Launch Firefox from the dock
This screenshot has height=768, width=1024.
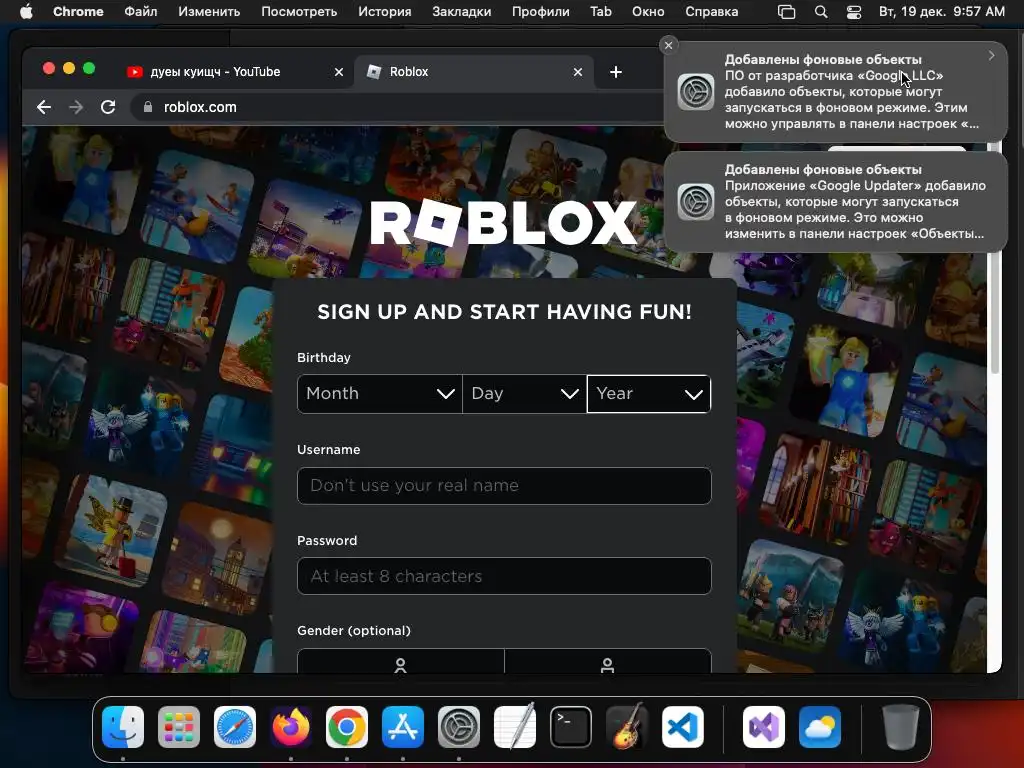[x=291, y=727]
